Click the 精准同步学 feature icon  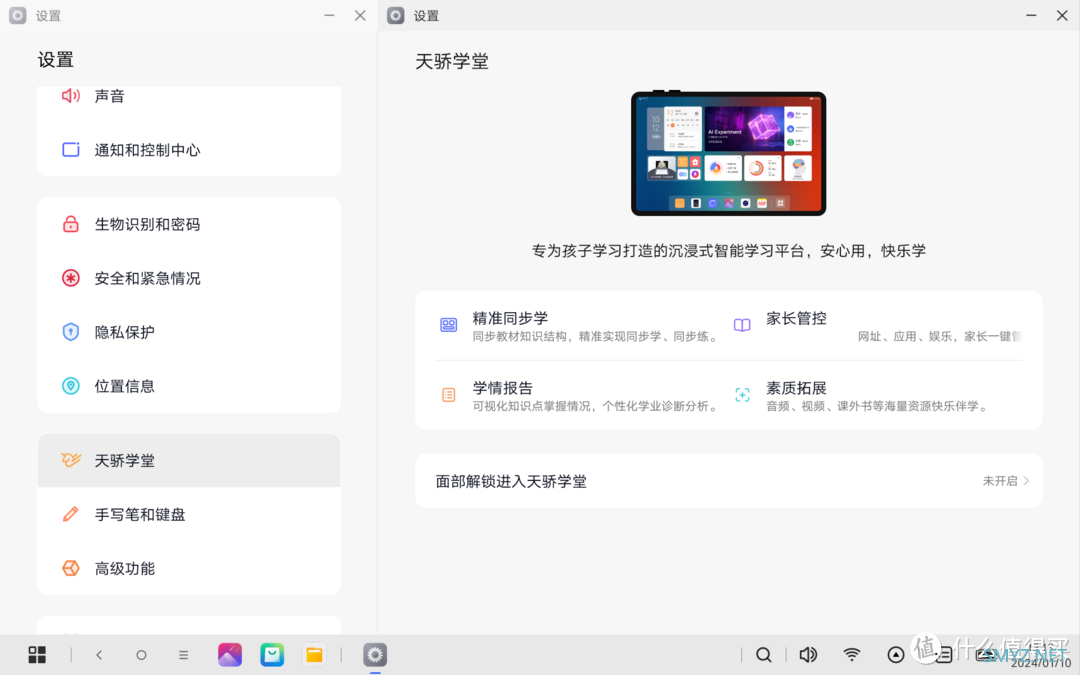448,325
